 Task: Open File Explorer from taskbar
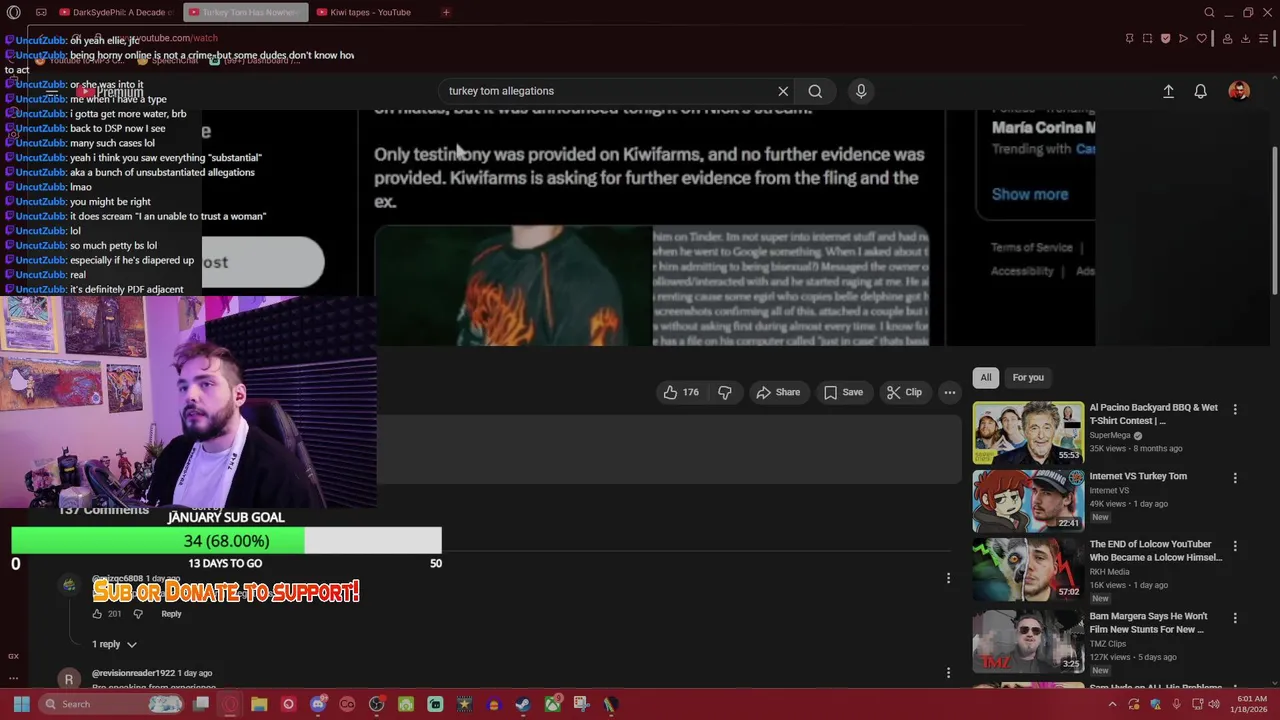tap(259, 704)
